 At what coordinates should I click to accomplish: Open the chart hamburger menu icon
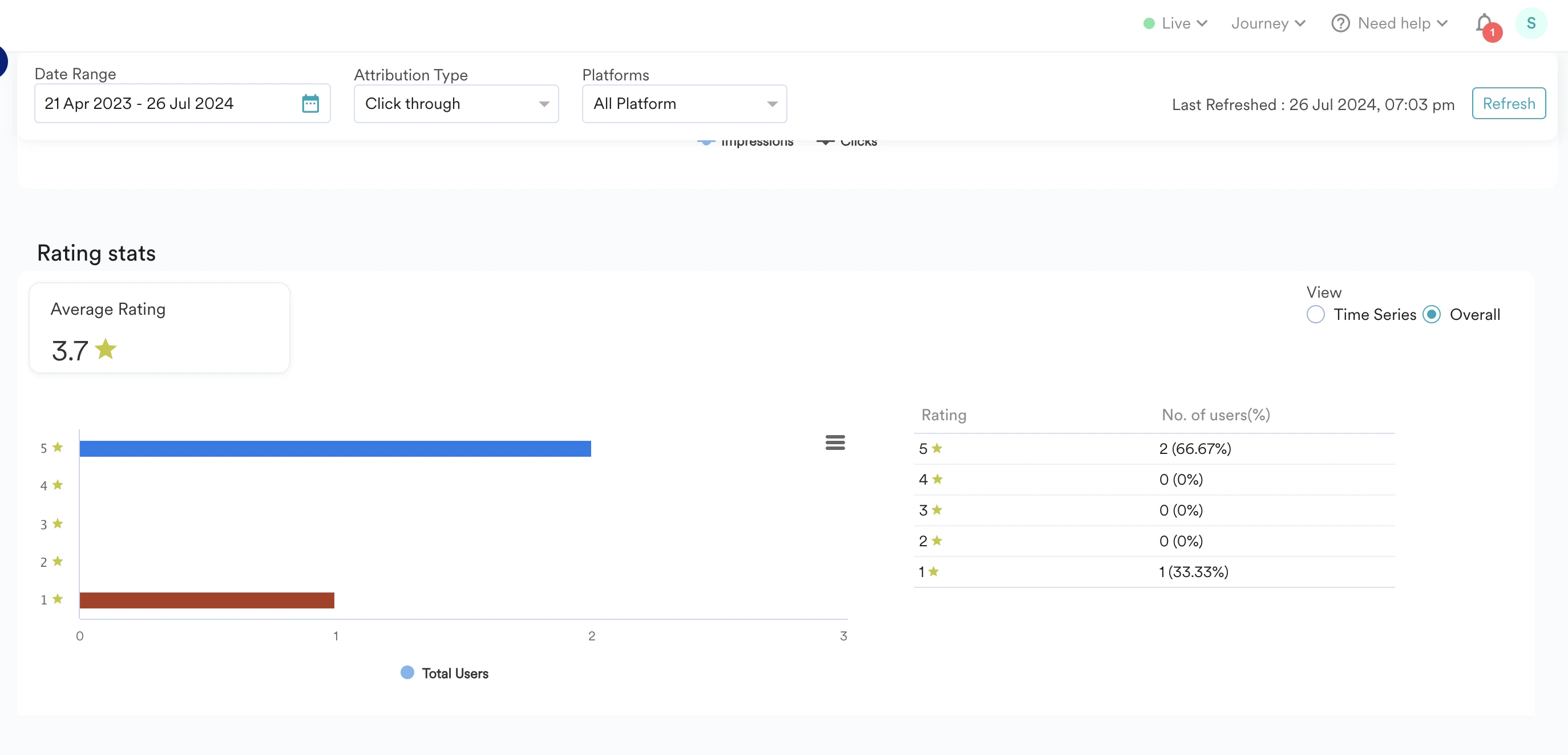(835, 443)
